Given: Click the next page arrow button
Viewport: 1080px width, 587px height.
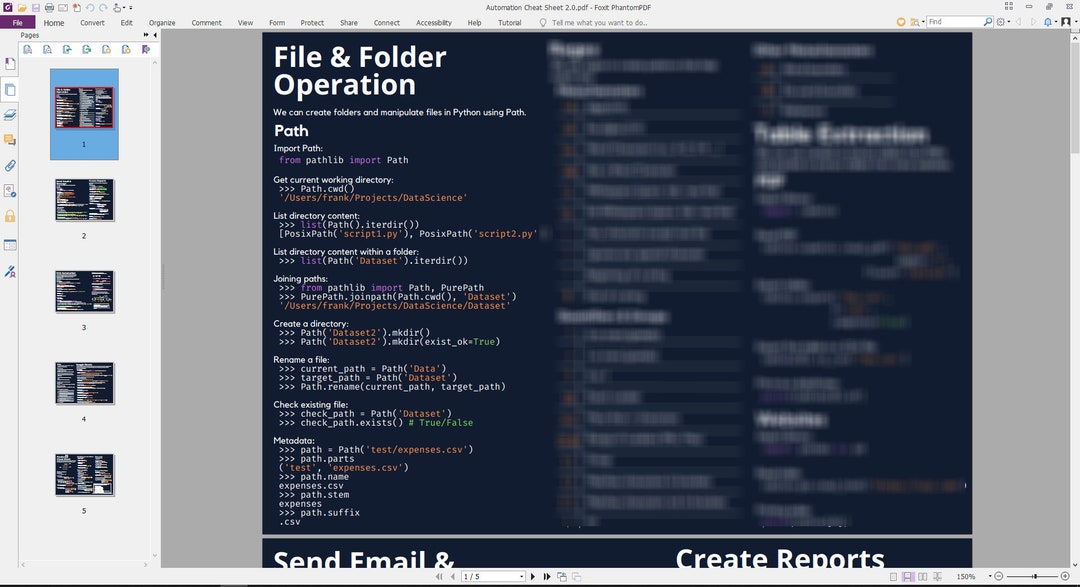Looking at the screenshot, I should pyautogui.click(x=532, y=576).
